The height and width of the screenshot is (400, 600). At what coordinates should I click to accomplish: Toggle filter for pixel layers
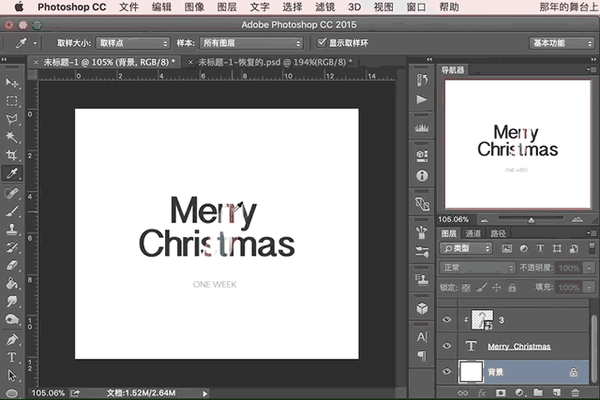[507, 248]
